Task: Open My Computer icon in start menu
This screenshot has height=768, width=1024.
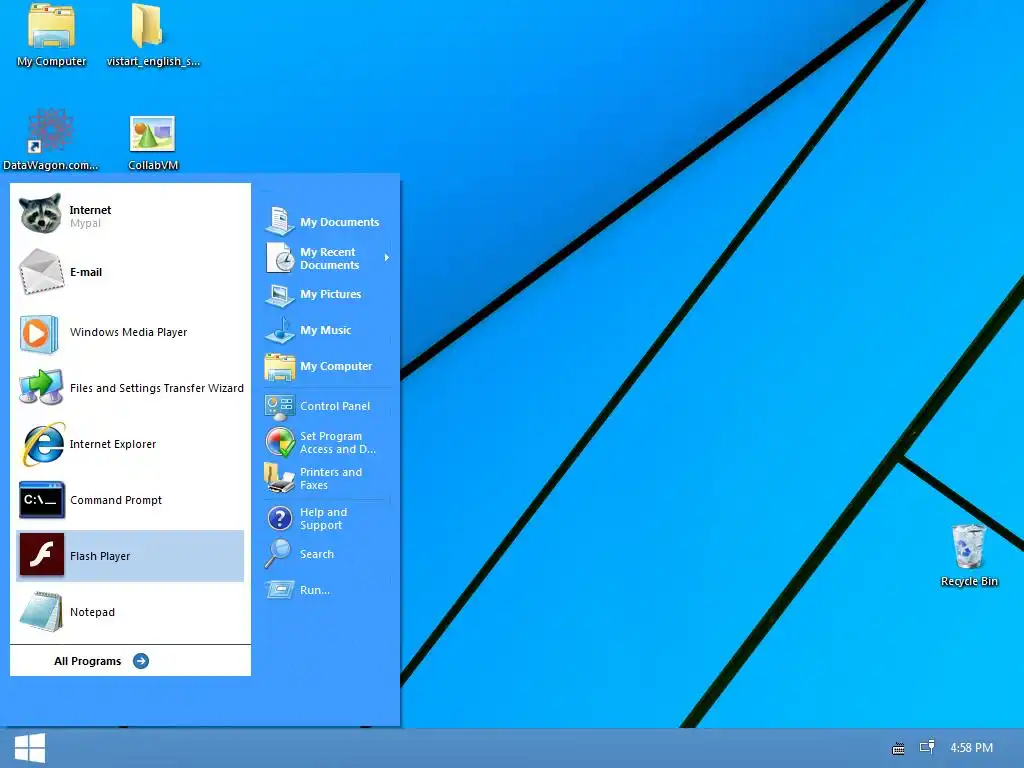Action: coord(280,367)
